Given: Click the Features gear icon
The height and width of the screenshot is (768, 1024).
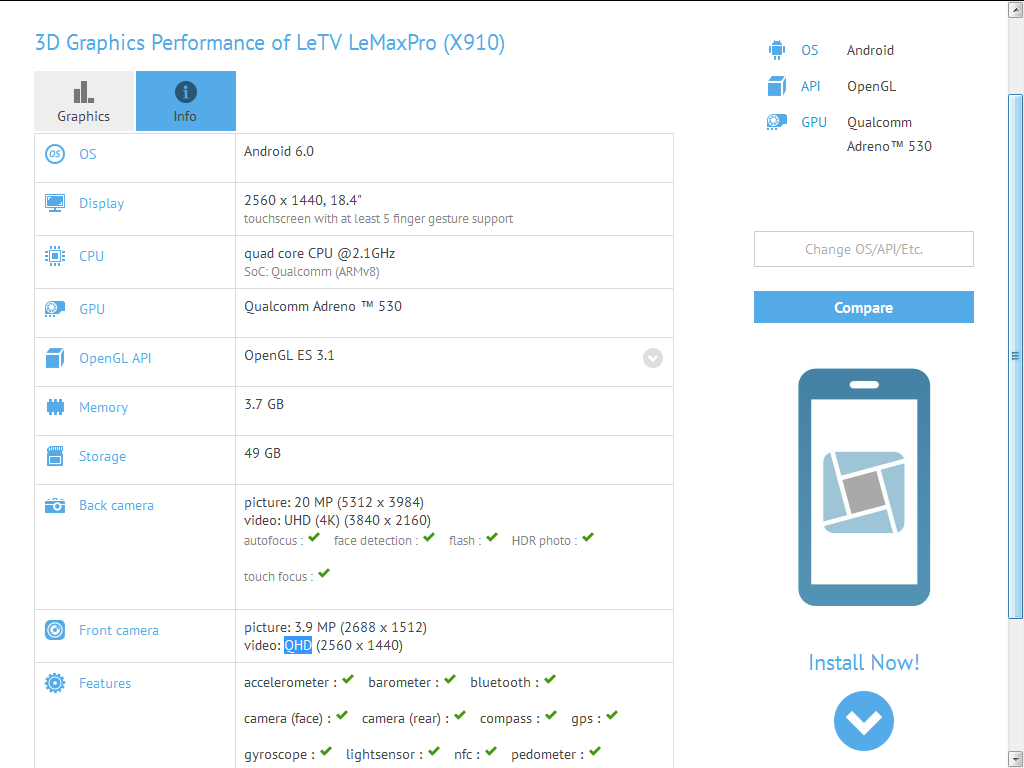Looking at the screenshot, I should [55, 683].
